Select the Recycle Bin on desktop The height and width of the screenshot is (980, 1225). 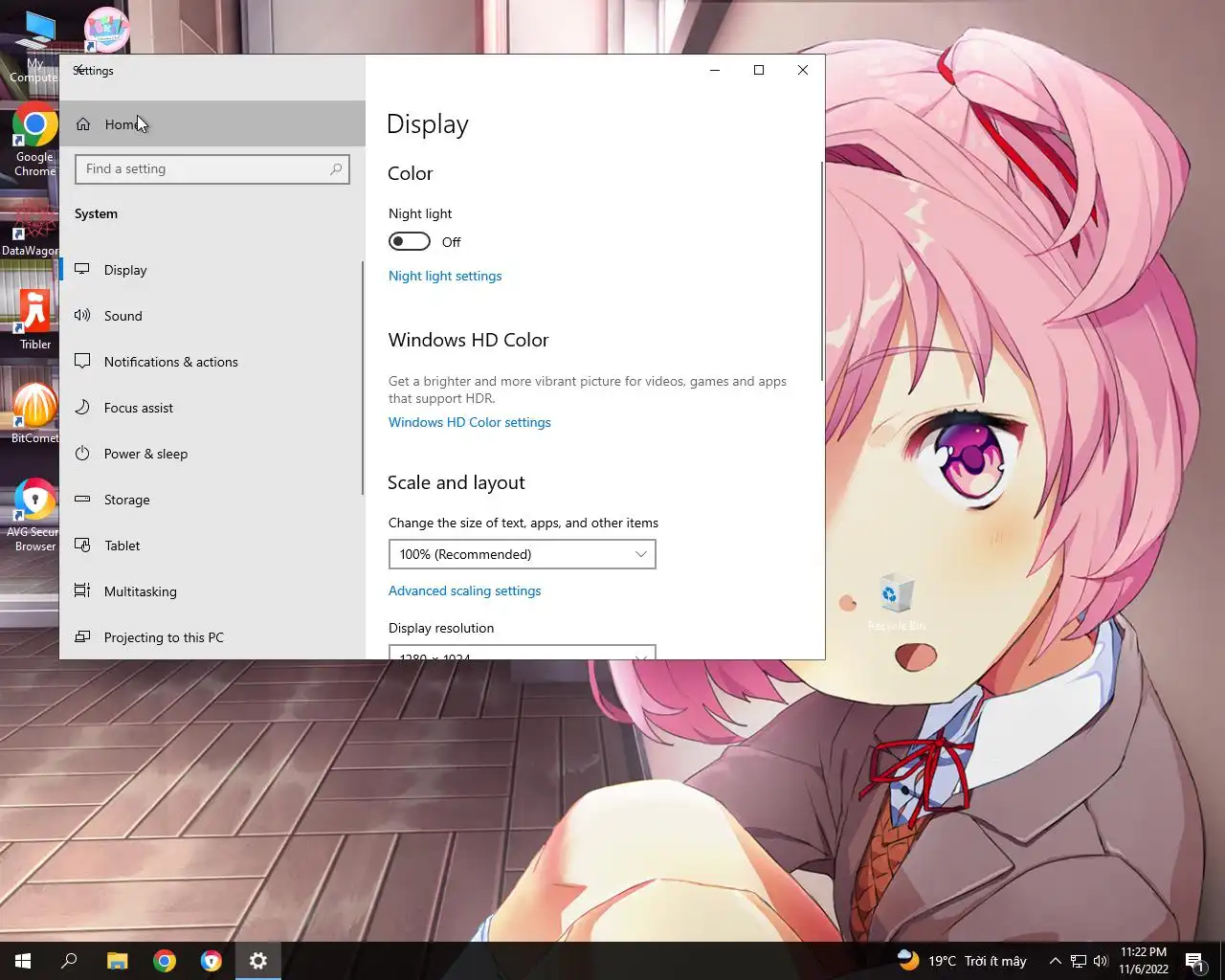pyautogui.click(x=896, y=603)
